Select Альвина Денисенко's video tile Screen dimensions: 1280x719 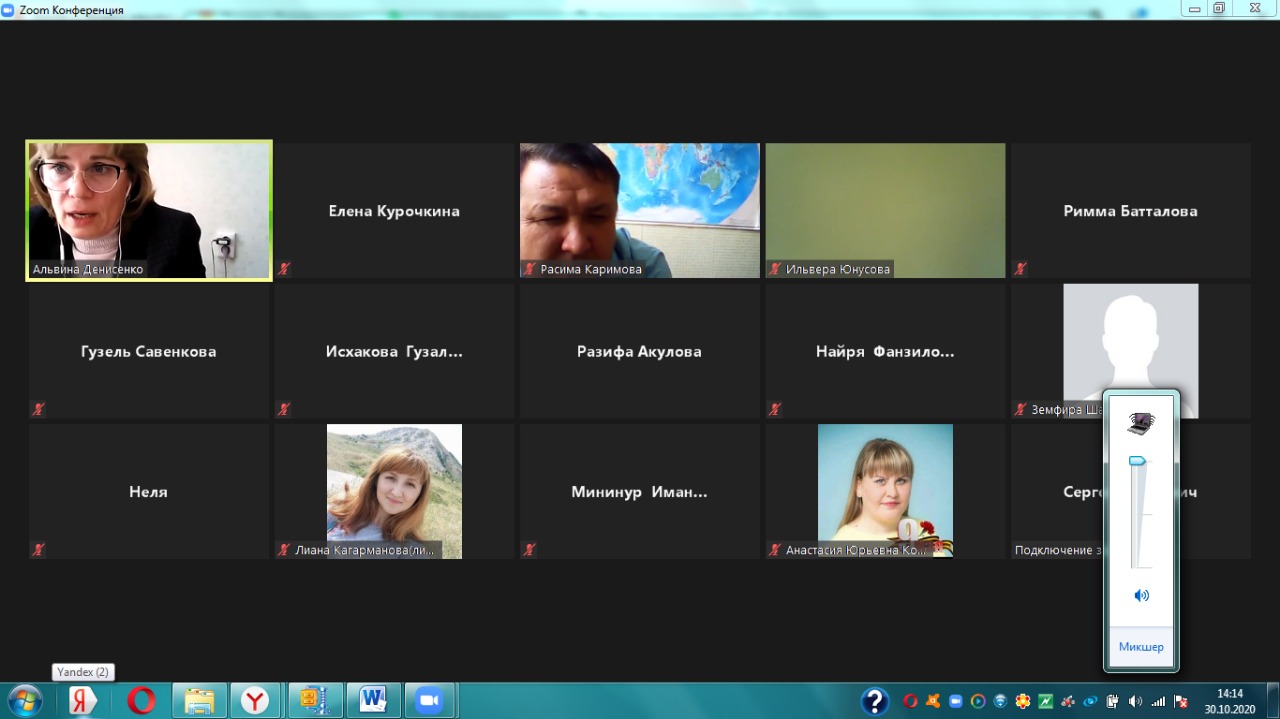point(149,210)
